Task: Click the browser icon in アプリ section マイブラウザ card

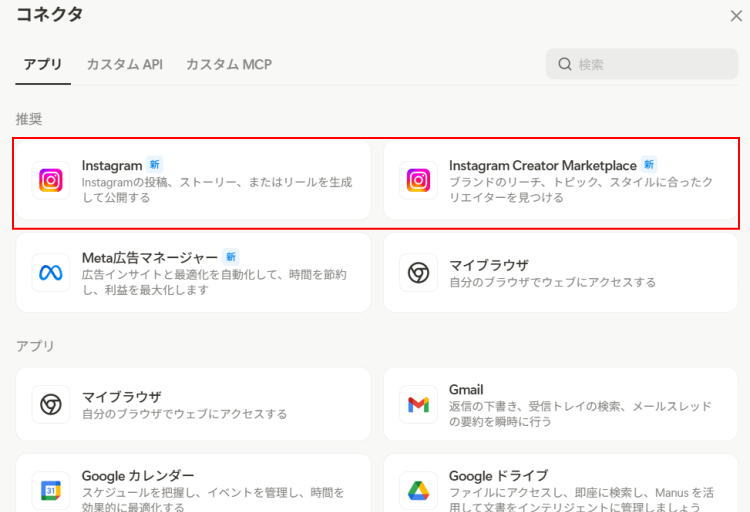Action: click(51, 404)
